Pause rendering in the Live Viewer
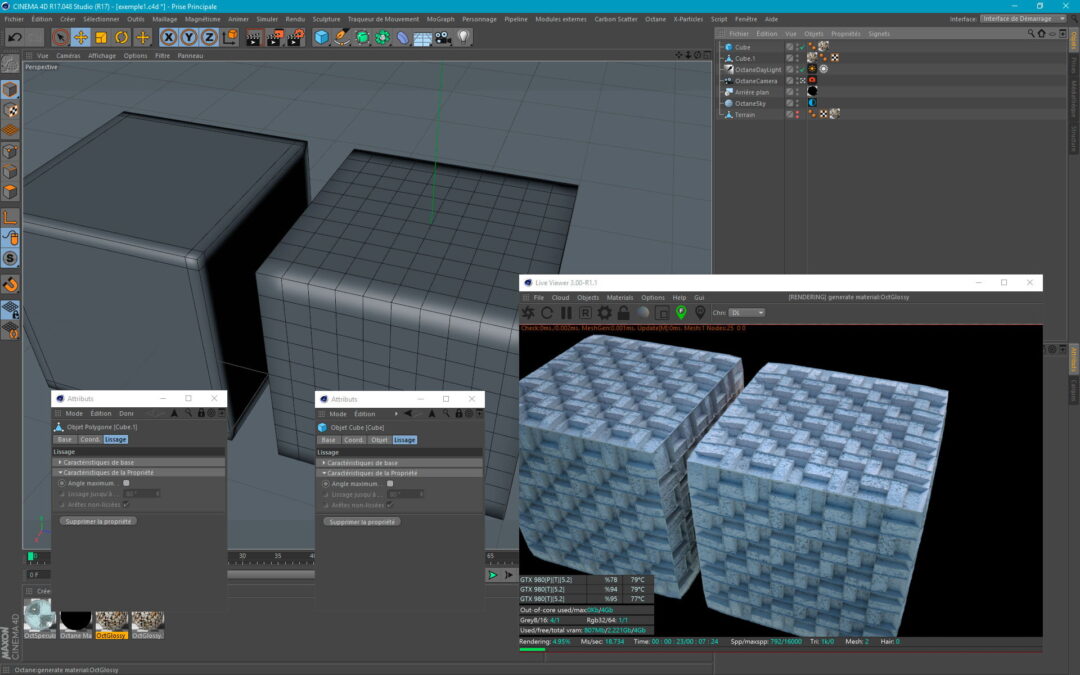Screen dimensions: 1080x675 pyautogui.click(x=566, y=313)
